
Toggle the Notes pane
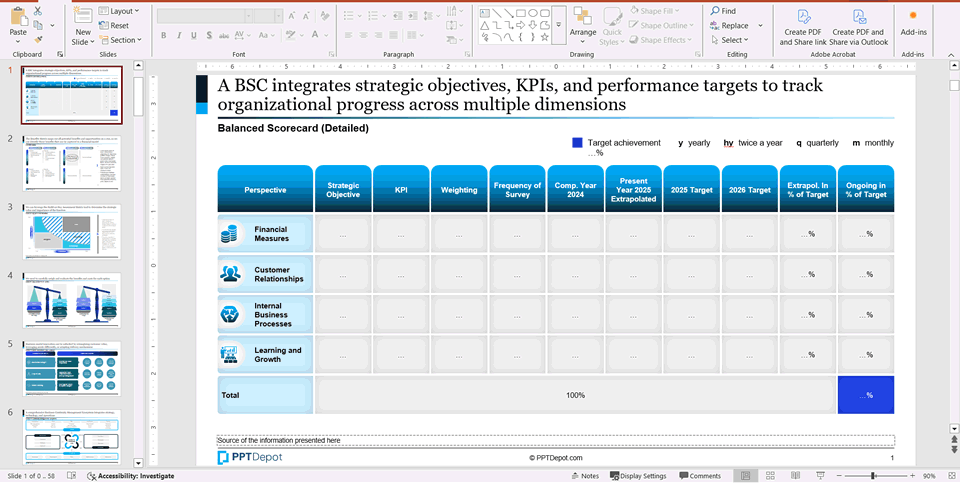tap(584, 476)
